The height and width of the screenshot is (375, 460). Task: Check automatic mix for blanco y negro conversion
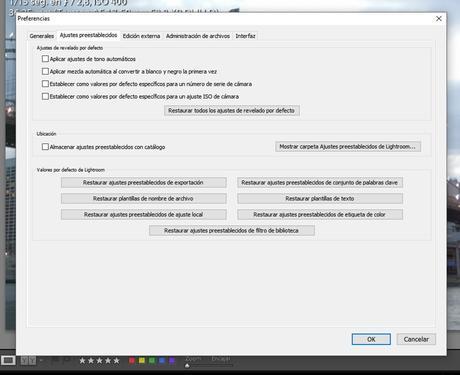45,71
